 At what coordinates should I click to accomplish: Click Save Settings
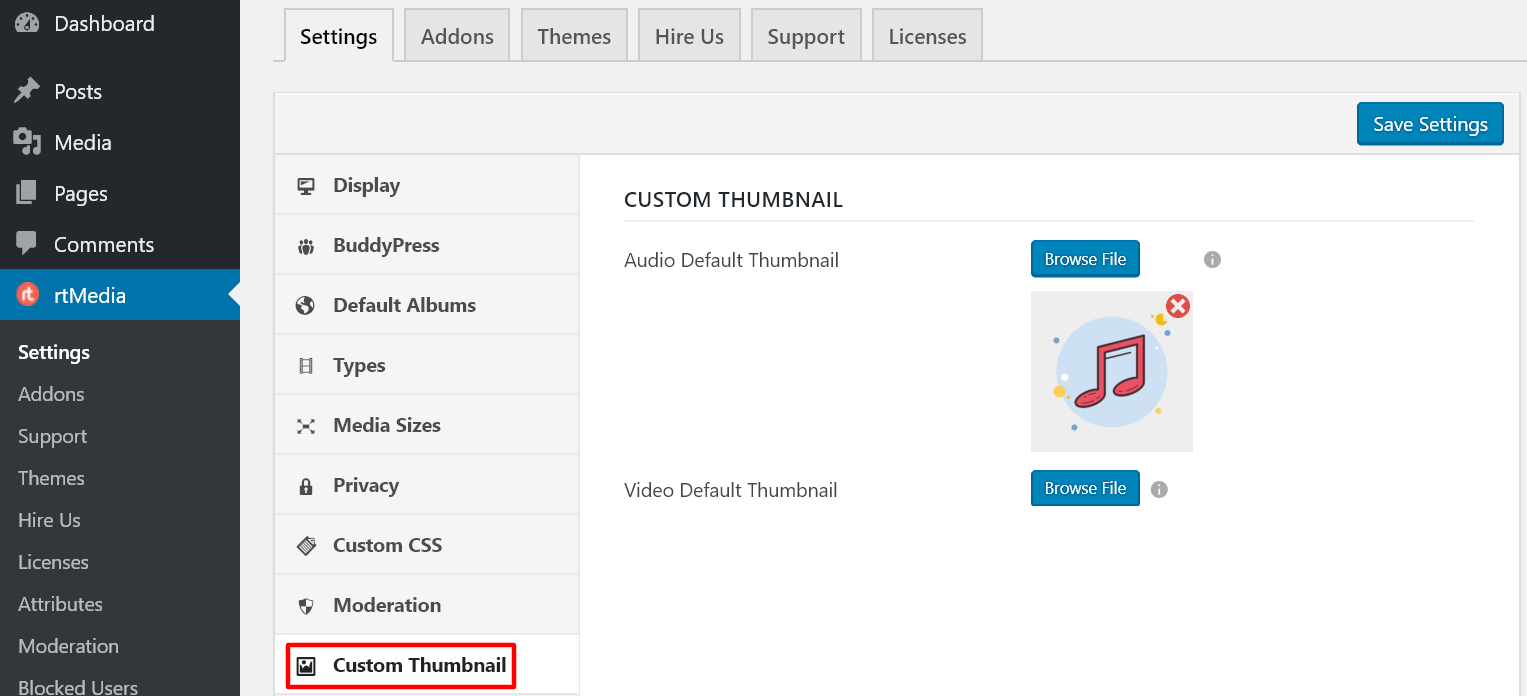[x=1429, y=123]
